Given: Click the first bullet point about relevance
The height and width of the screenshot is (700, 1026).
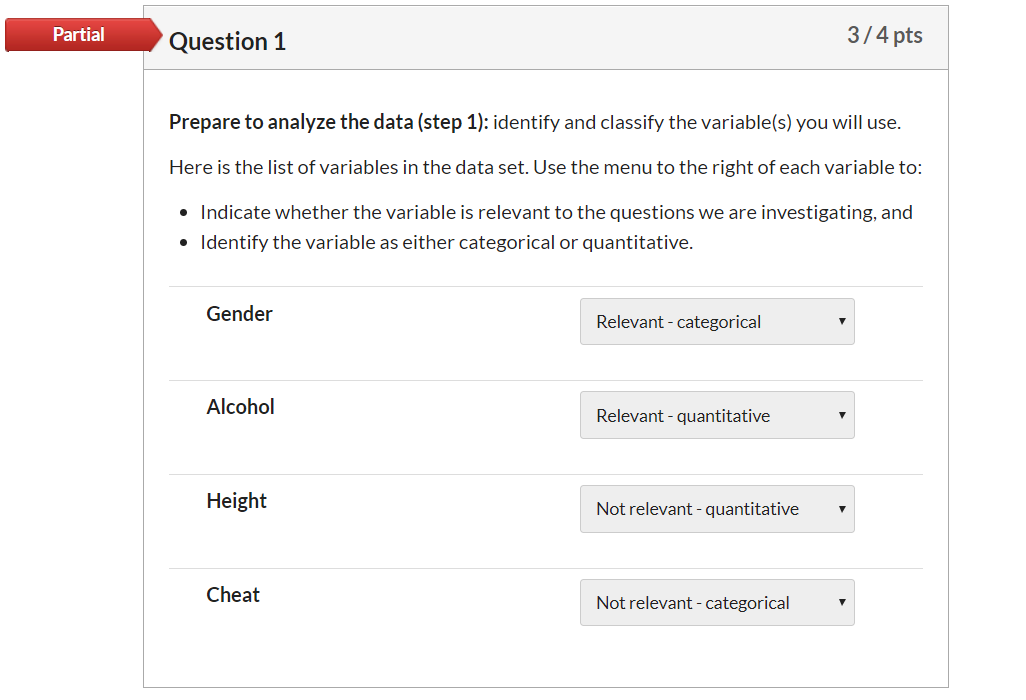Looking at the screenshot, I should 556,212.
